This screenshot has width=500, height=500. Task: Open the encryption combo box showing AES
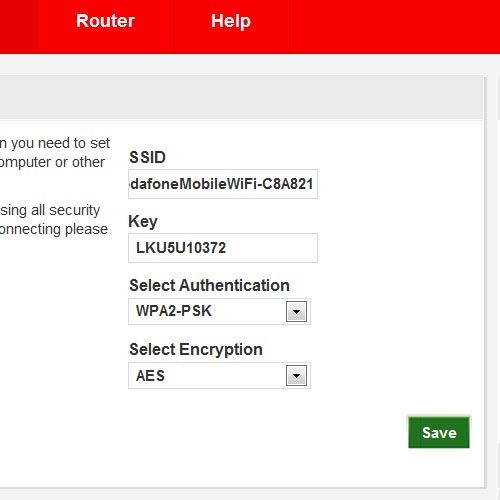(x=219, y=375)
